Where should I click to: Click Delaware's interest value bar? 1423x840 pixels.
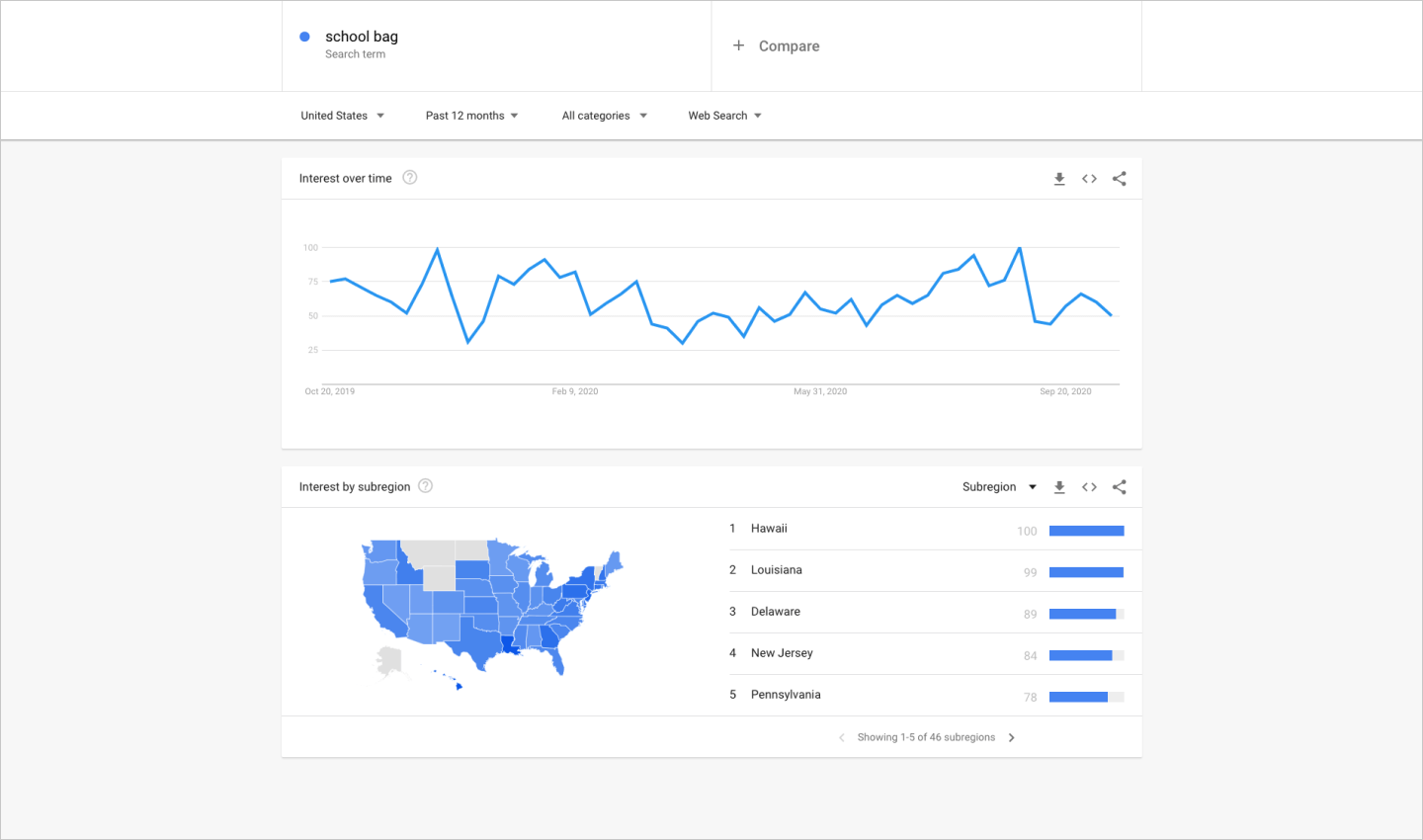1086,613
